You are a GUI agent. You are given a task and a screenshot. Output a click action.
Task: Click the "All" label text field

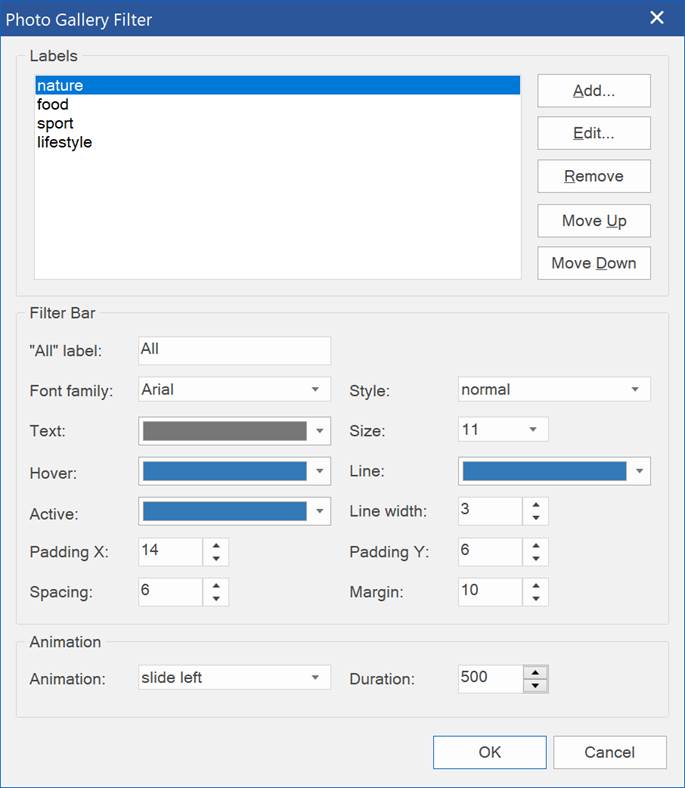point(235,350)
